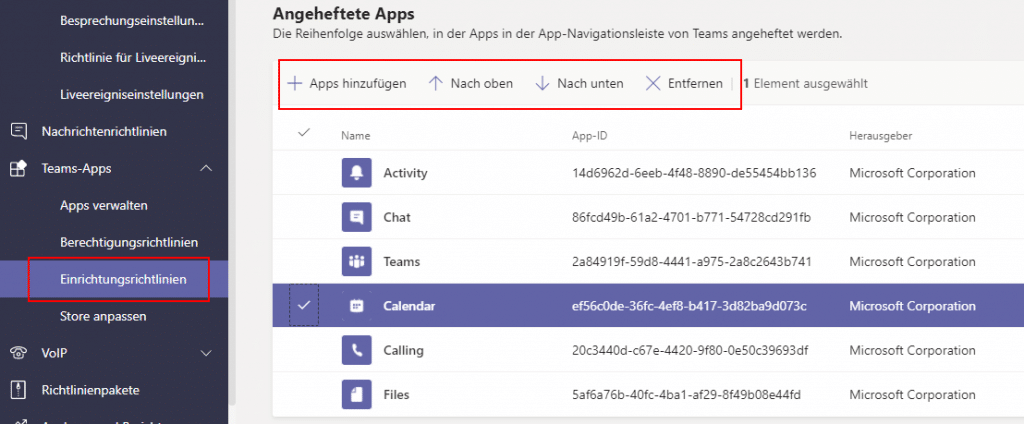
Task: Click the Teams-Apps sidebar icon
Action: (18, 169)
